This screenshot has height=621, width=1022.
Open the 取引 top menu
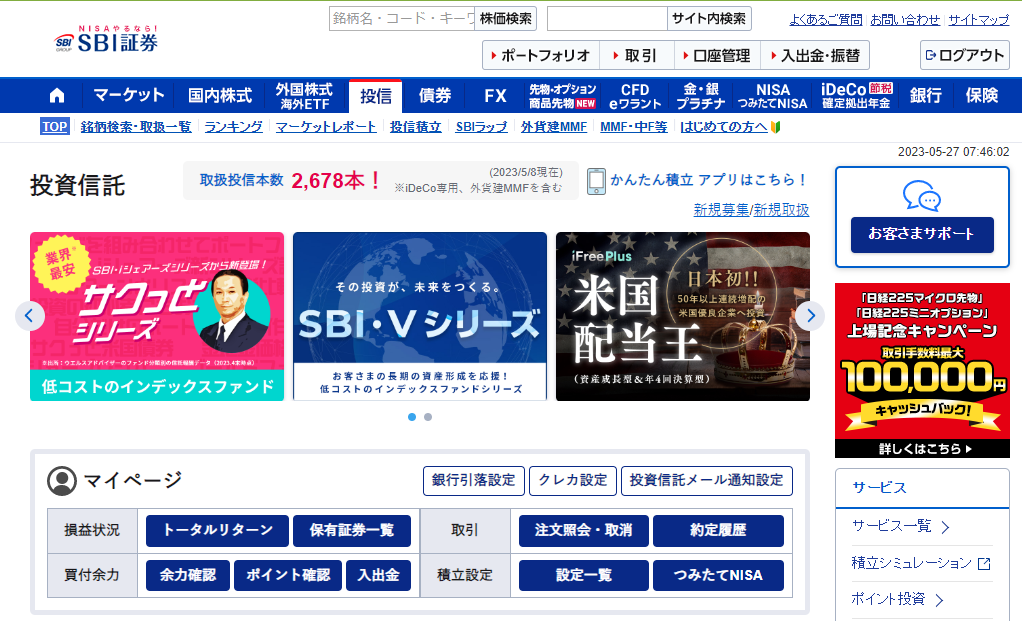(635, 55)
